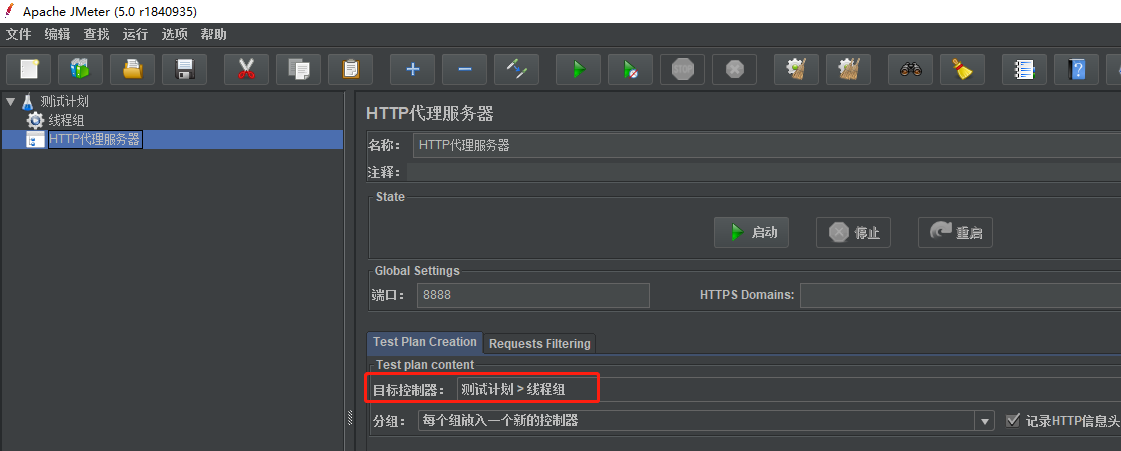The image size is (1121, 451).
Task: Click the Function Helper list icon
Action: click(x=1024, y=69)
